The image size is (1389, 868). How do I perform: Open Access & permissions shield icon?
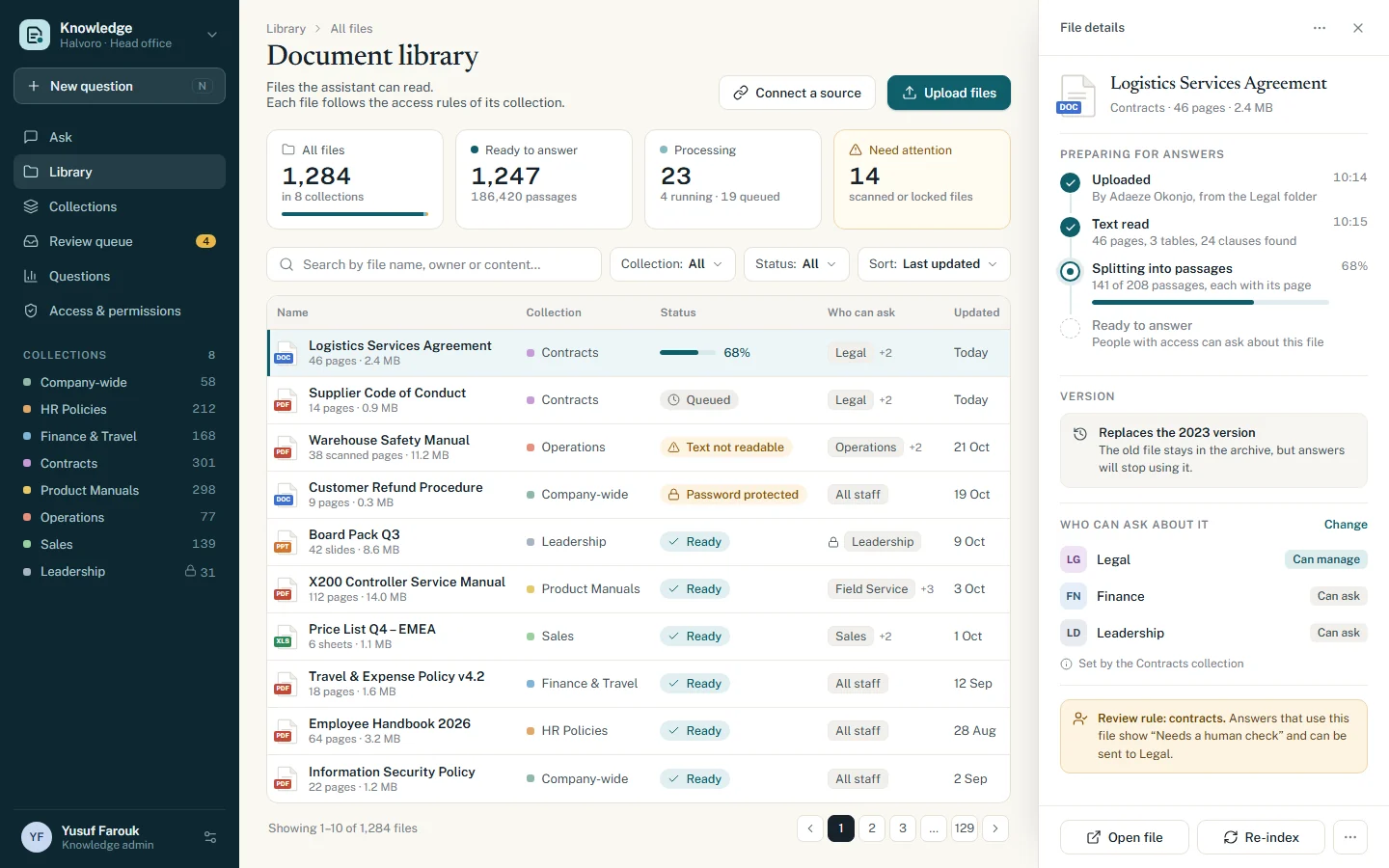(x=31, y=311)
